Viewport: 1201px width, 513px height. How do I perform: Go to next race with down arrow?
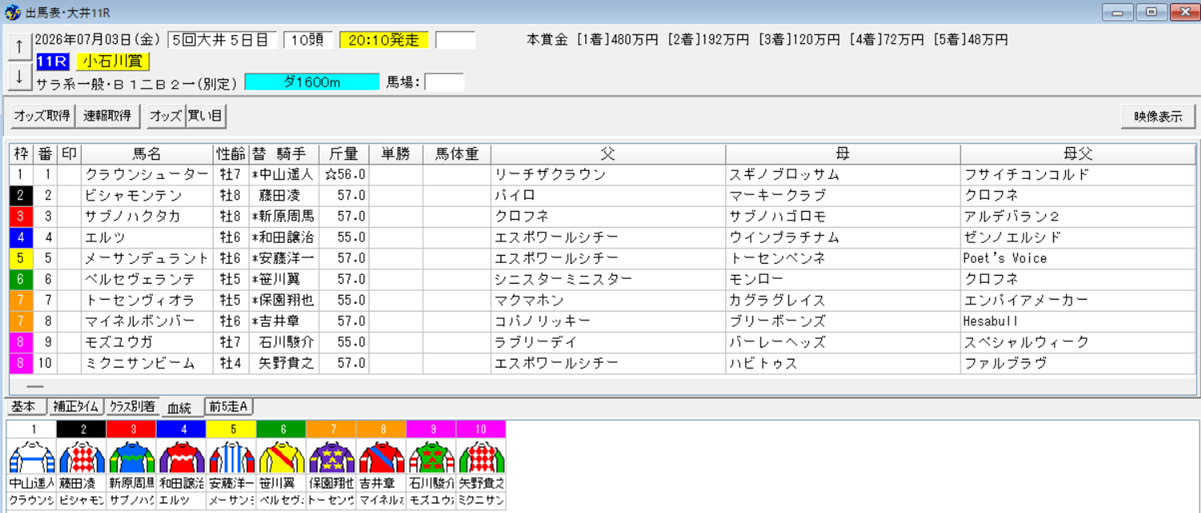click(x=18, y=75)
